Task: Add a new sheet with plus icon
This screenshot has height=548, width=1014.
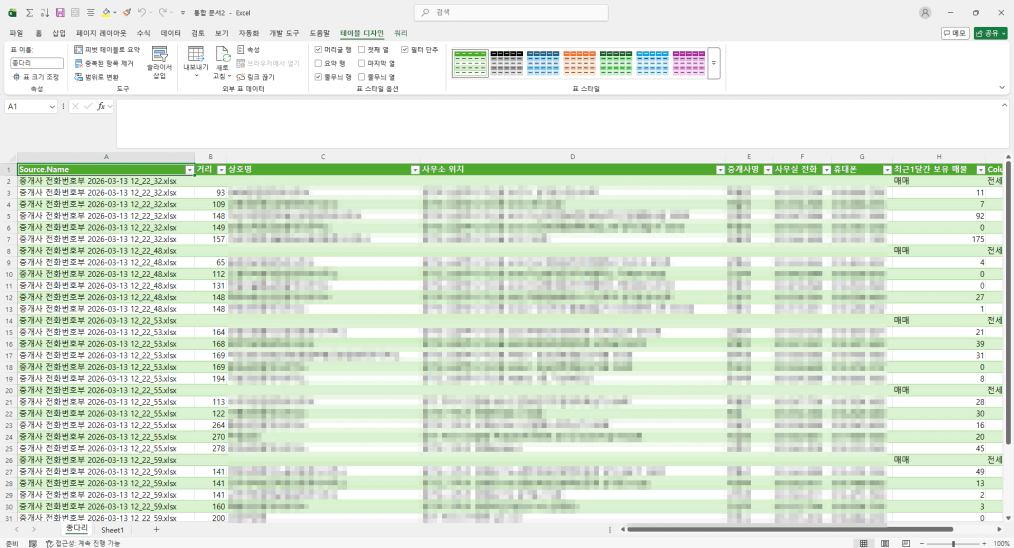Action: pyautogui.click(x=156, y=529)
